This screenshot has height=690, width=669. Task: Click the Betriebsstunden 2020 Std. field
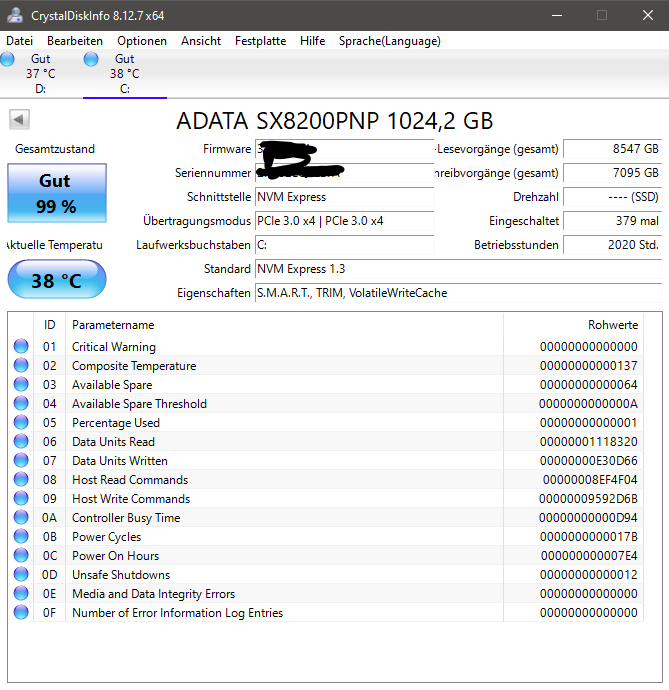pos(613,245)
